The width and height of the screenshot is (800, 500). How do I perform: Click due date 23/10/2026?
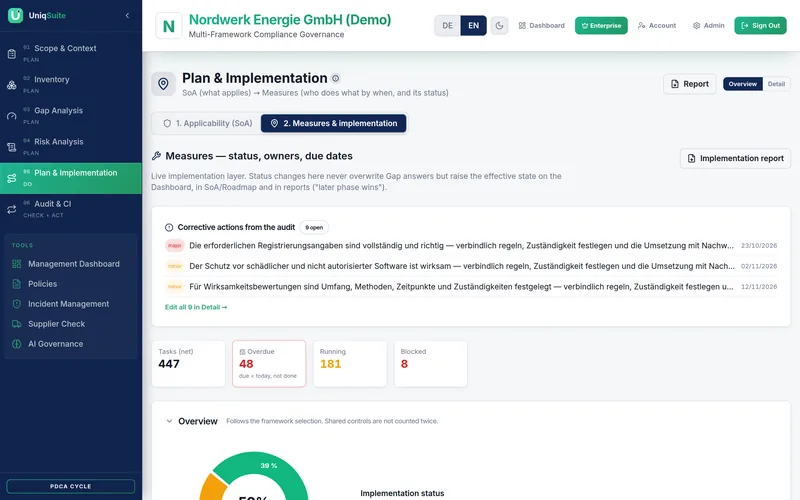(x=759, y=245)
